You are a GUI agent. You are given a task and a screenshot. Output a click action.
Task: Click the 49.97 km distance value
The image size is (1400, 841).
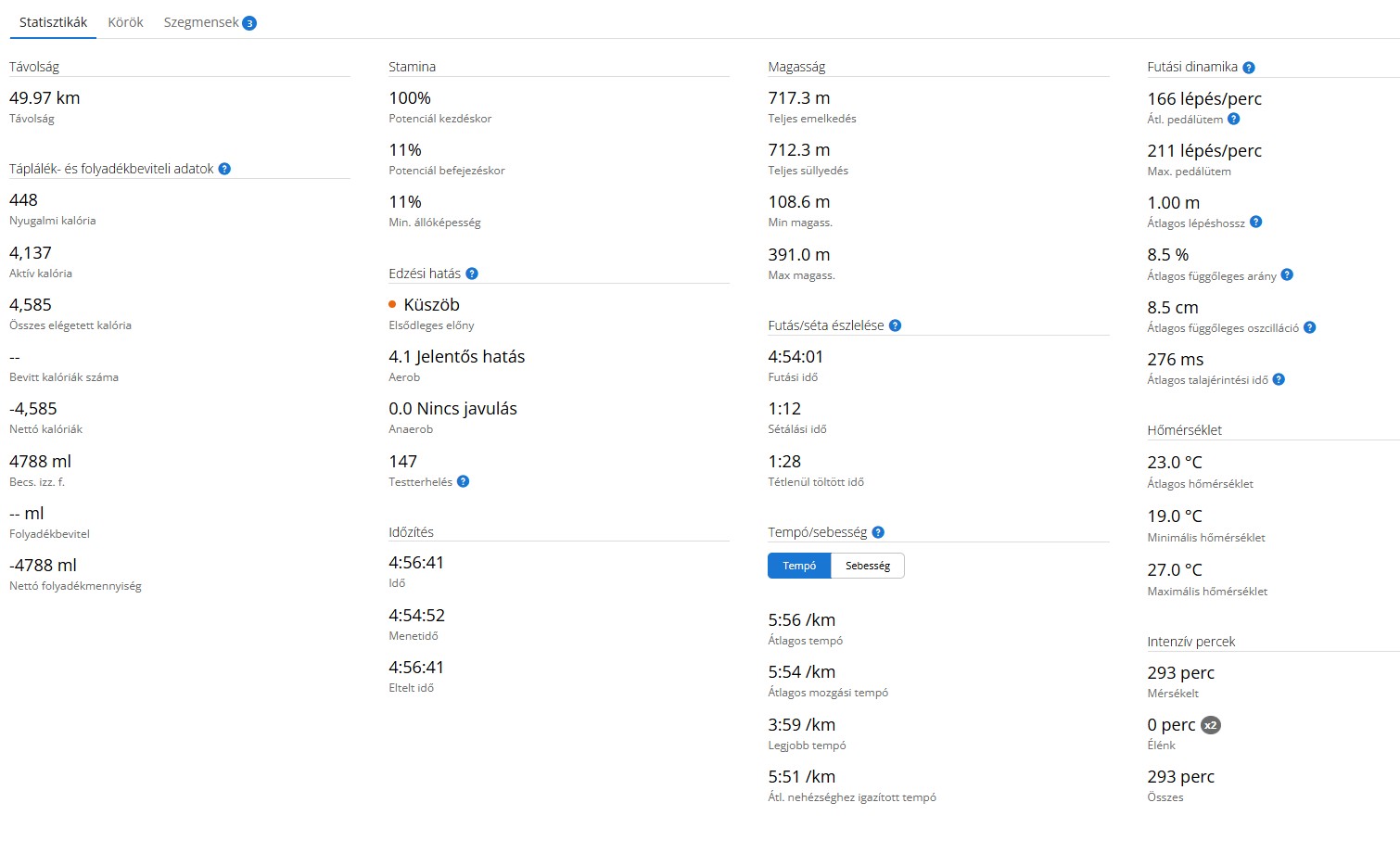45,97
